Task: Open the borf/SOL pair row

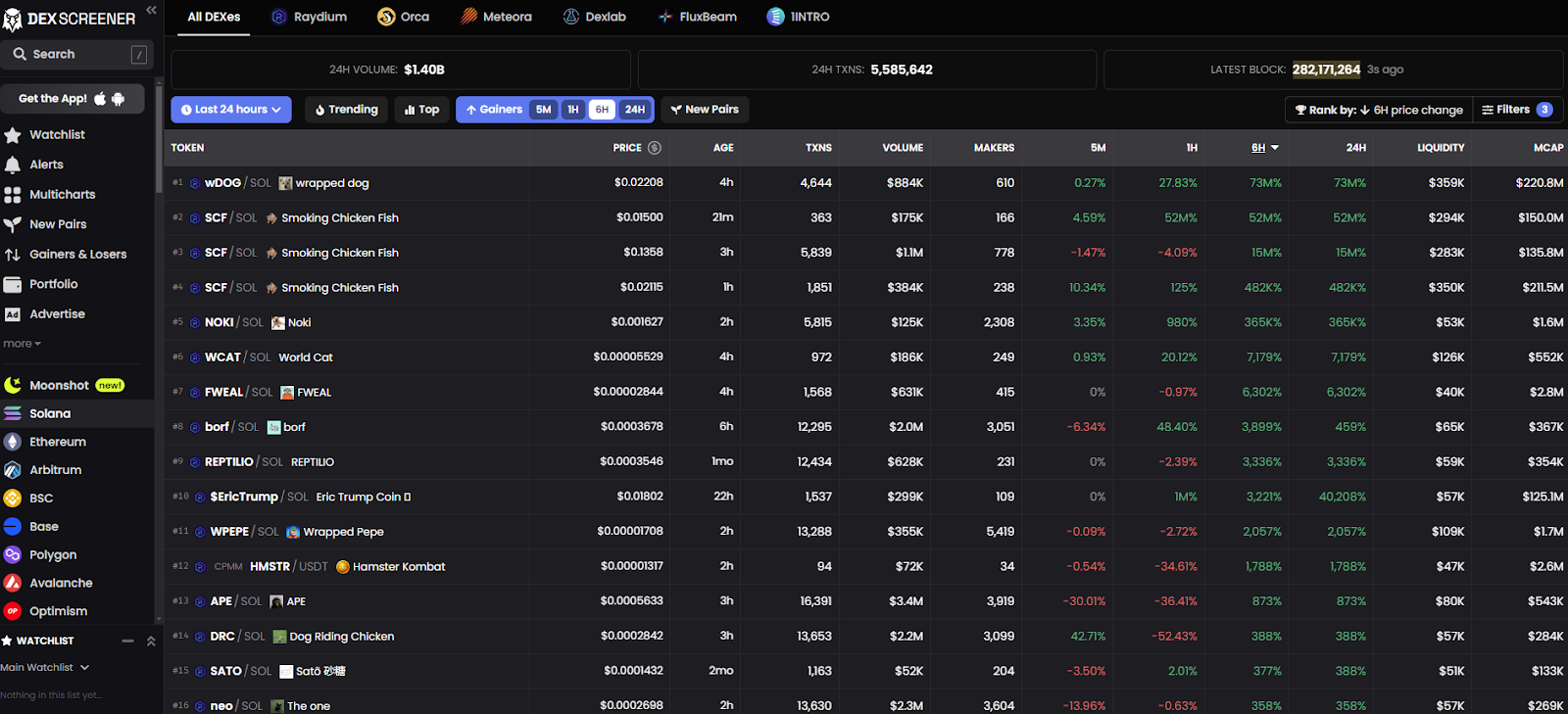Action: [x=866, y=427]
